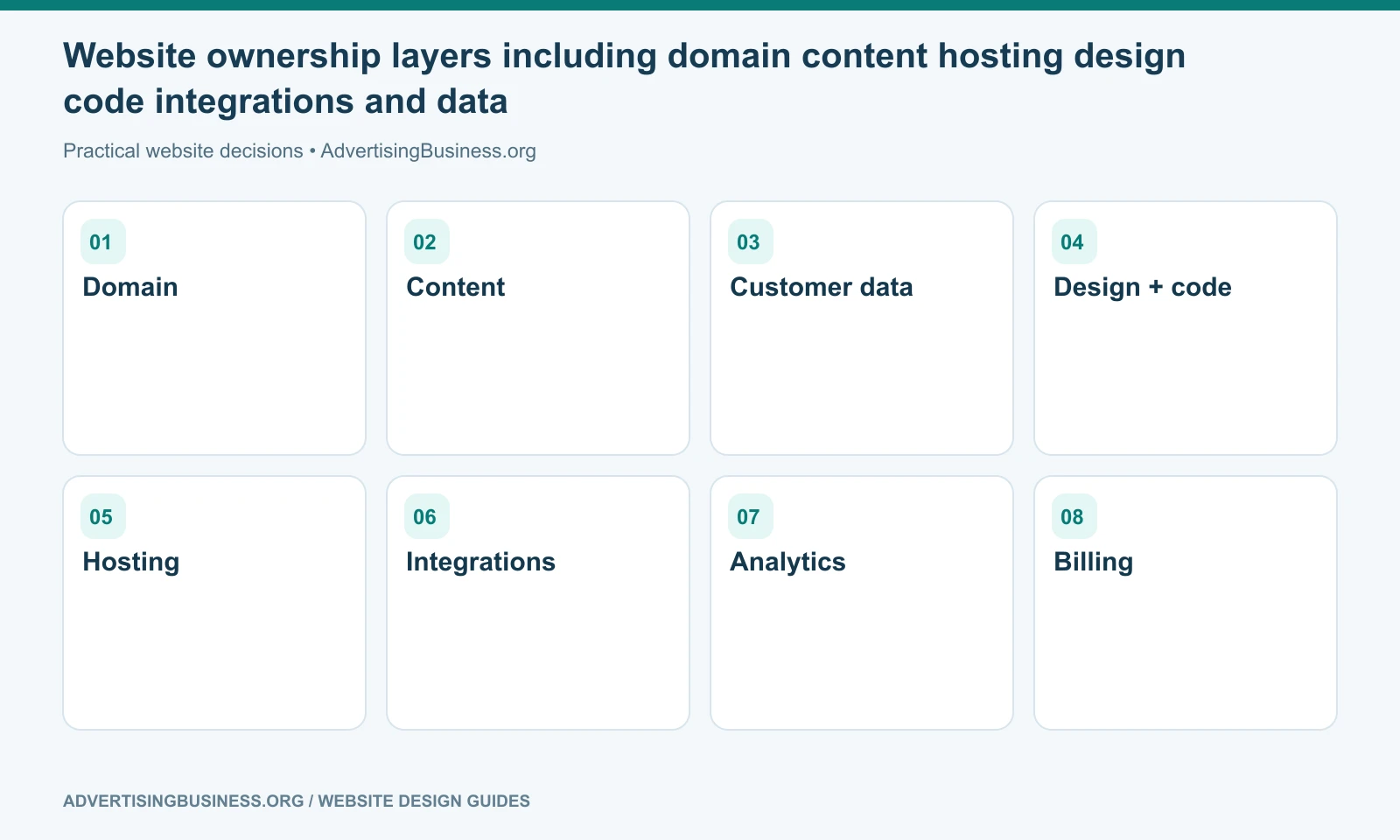This screenshot has width=1400, height=840.
Task: Select the Domain card title
Action: [130, 287]
